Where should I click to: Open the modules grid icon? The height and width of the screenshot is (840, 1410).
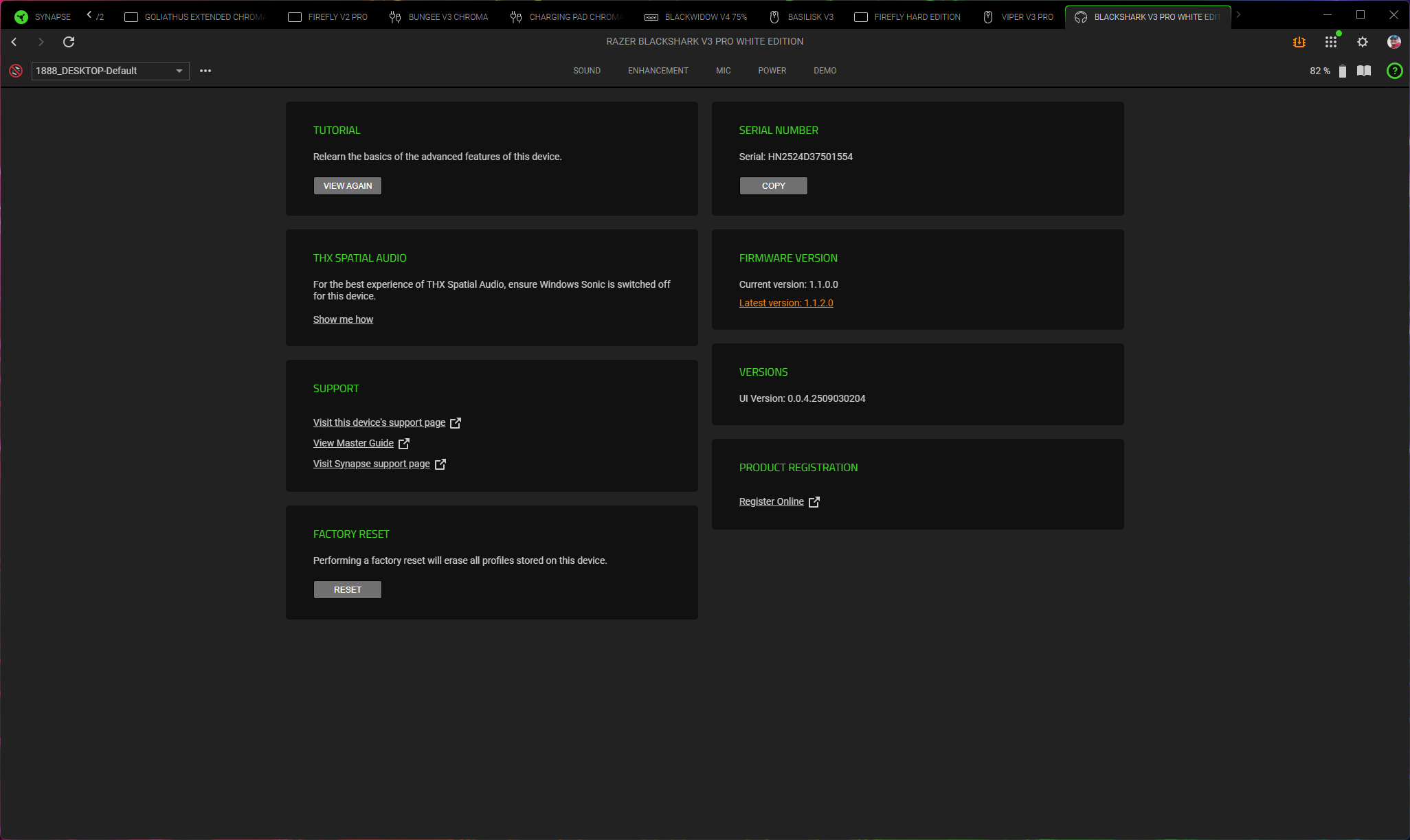(1330, 42)
